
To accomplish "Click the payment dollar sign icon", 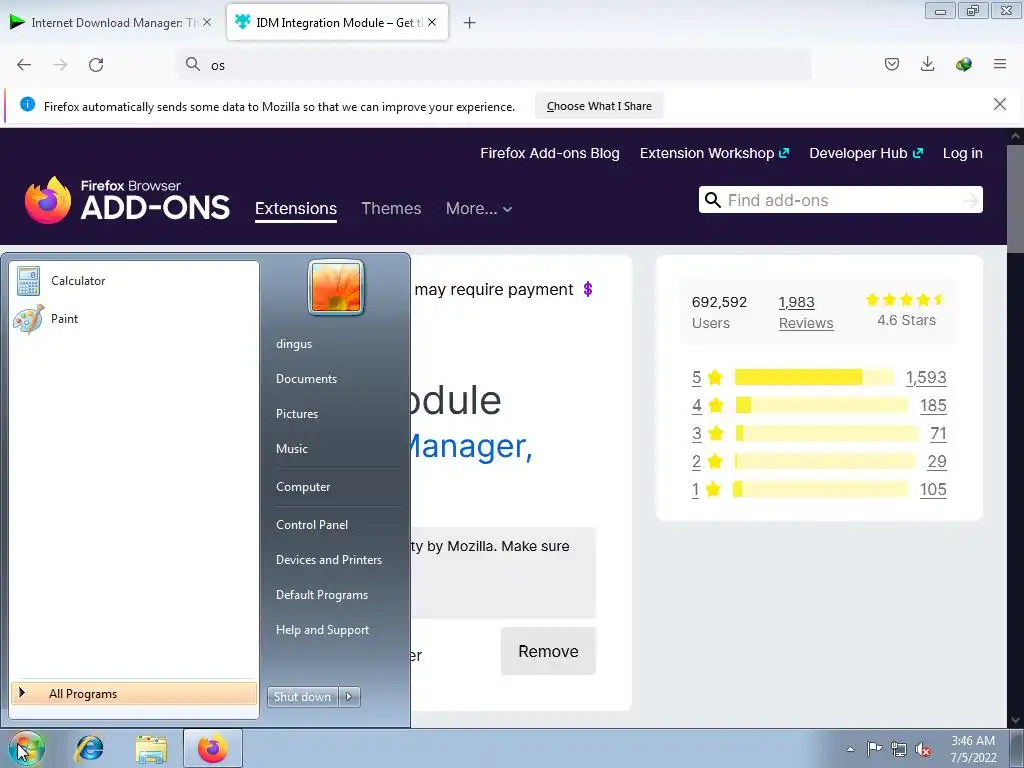I will [x=588, y=289].
